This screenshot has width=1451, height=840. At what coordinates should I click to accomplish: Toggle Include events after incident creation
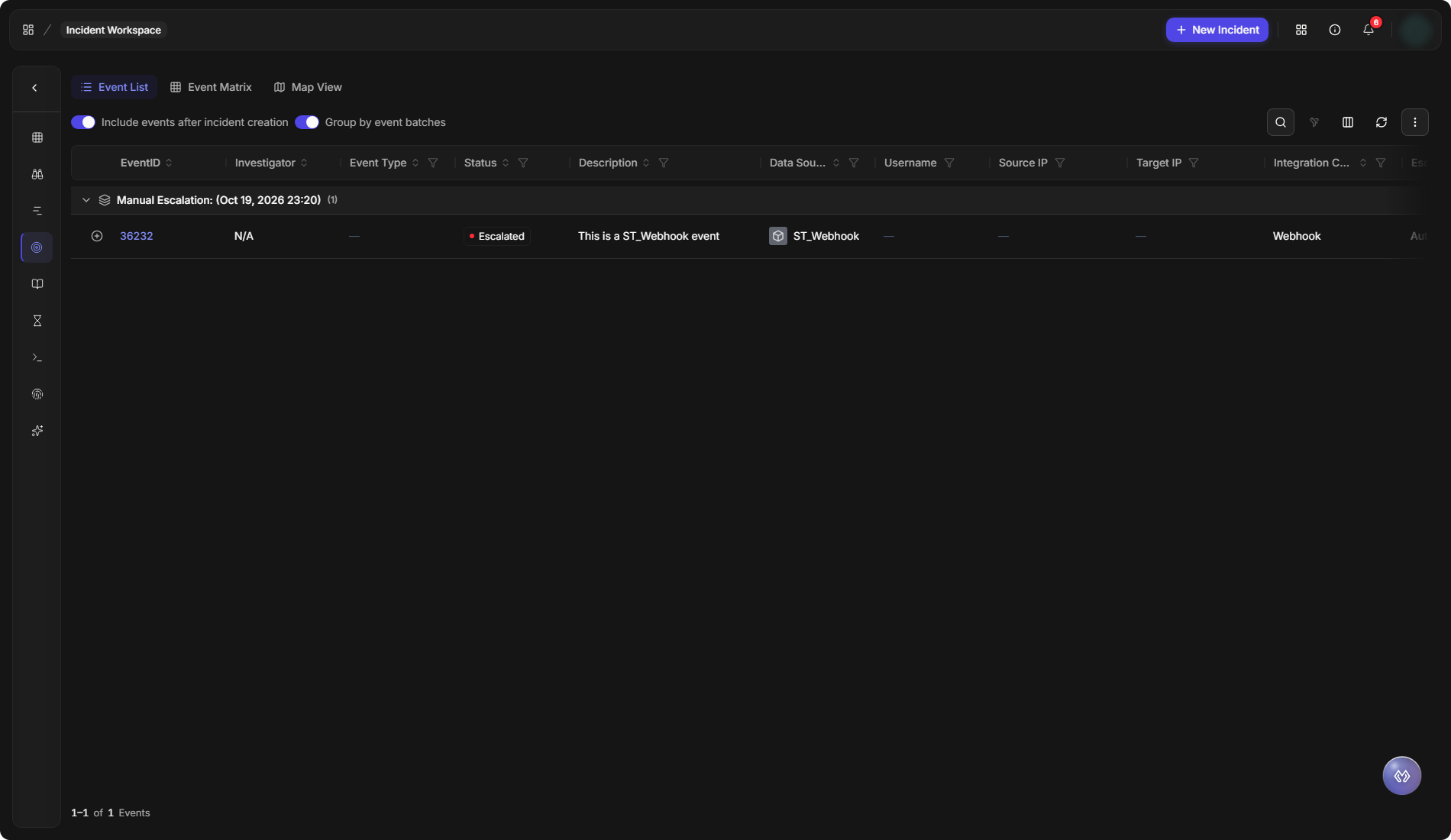point(83,122)
